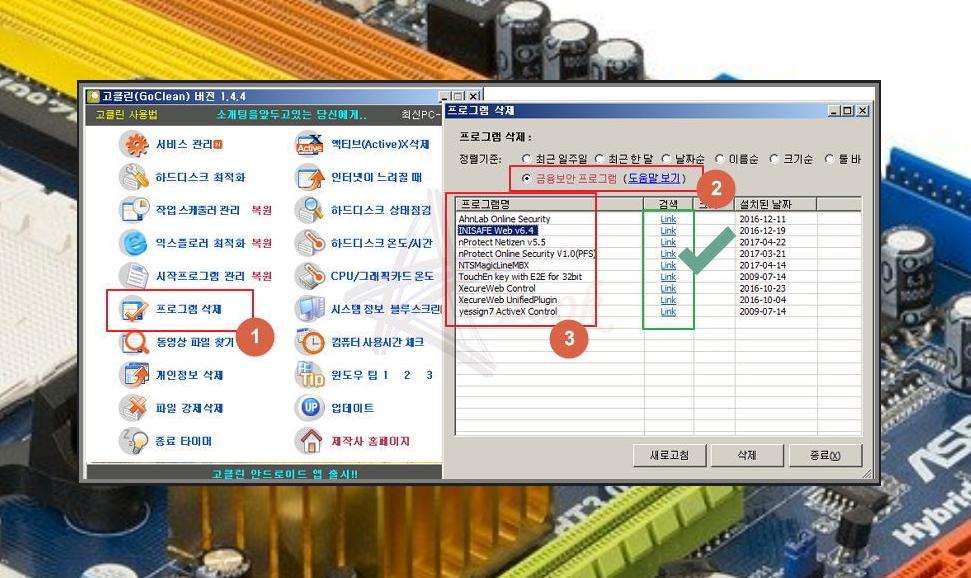971x578 pixels.
Task: Click the 윈도우 팁 Tip icon
Action: pos(310,375)
